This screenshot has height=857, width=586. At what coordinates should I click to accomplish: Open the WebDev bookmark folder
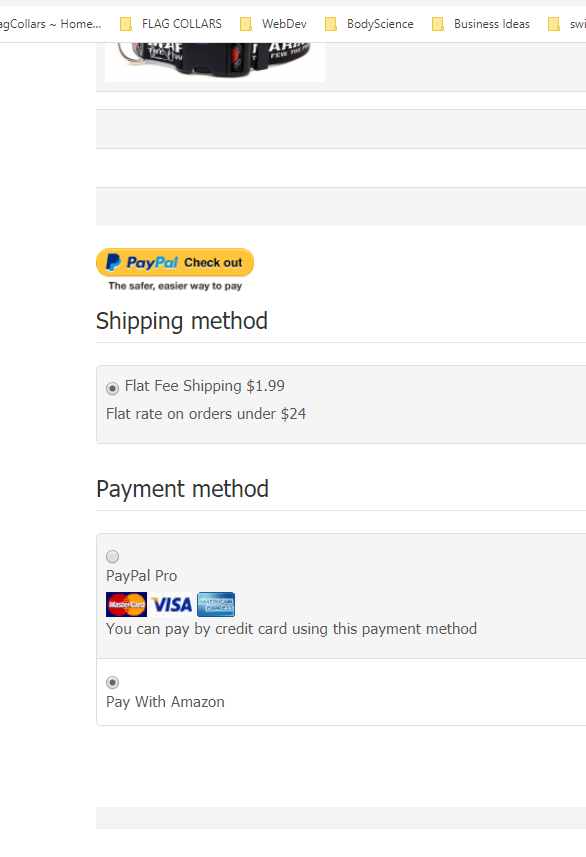(x=273, y=24)
